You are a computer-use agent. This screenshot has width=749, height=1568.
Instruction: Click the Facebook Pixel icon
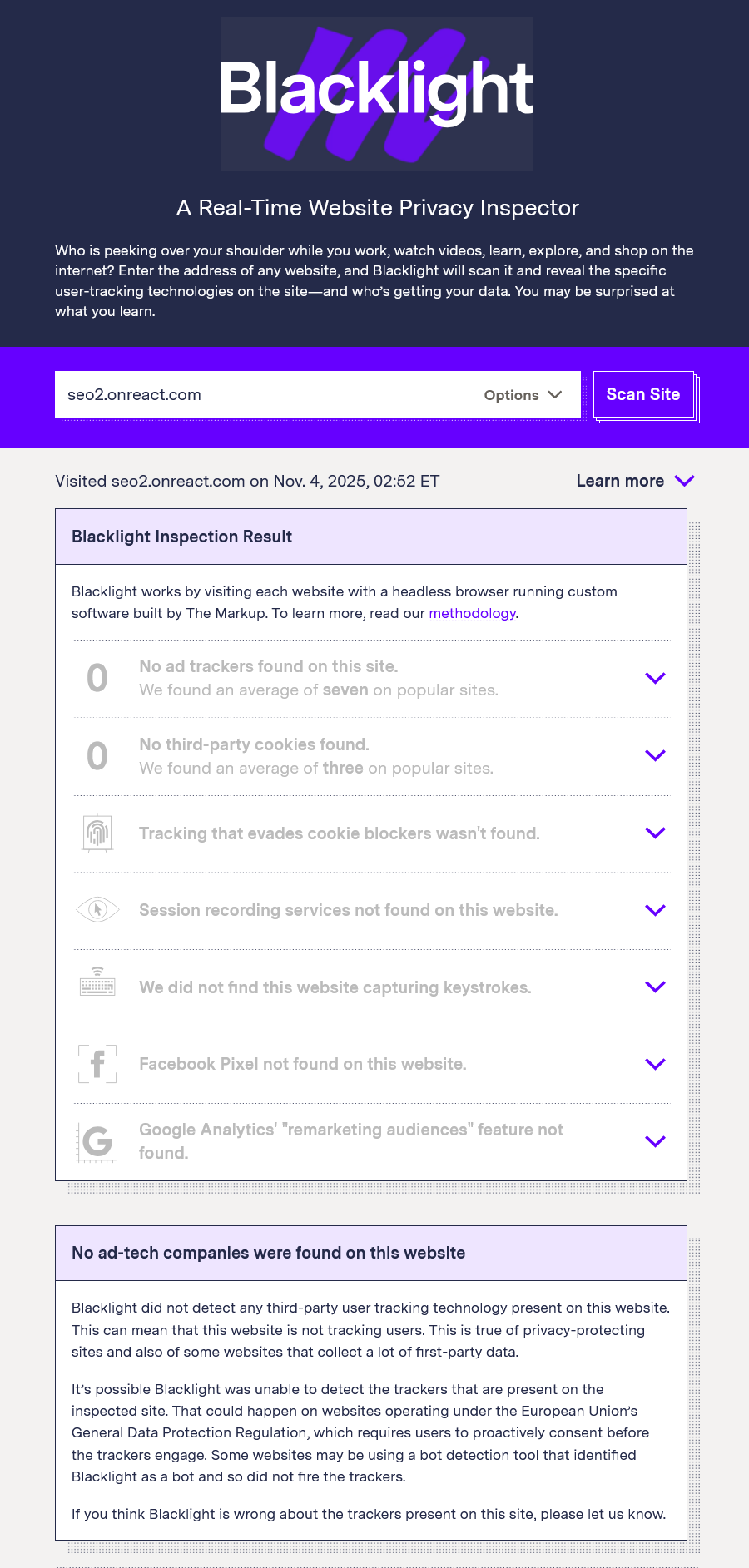(97, 1064)
